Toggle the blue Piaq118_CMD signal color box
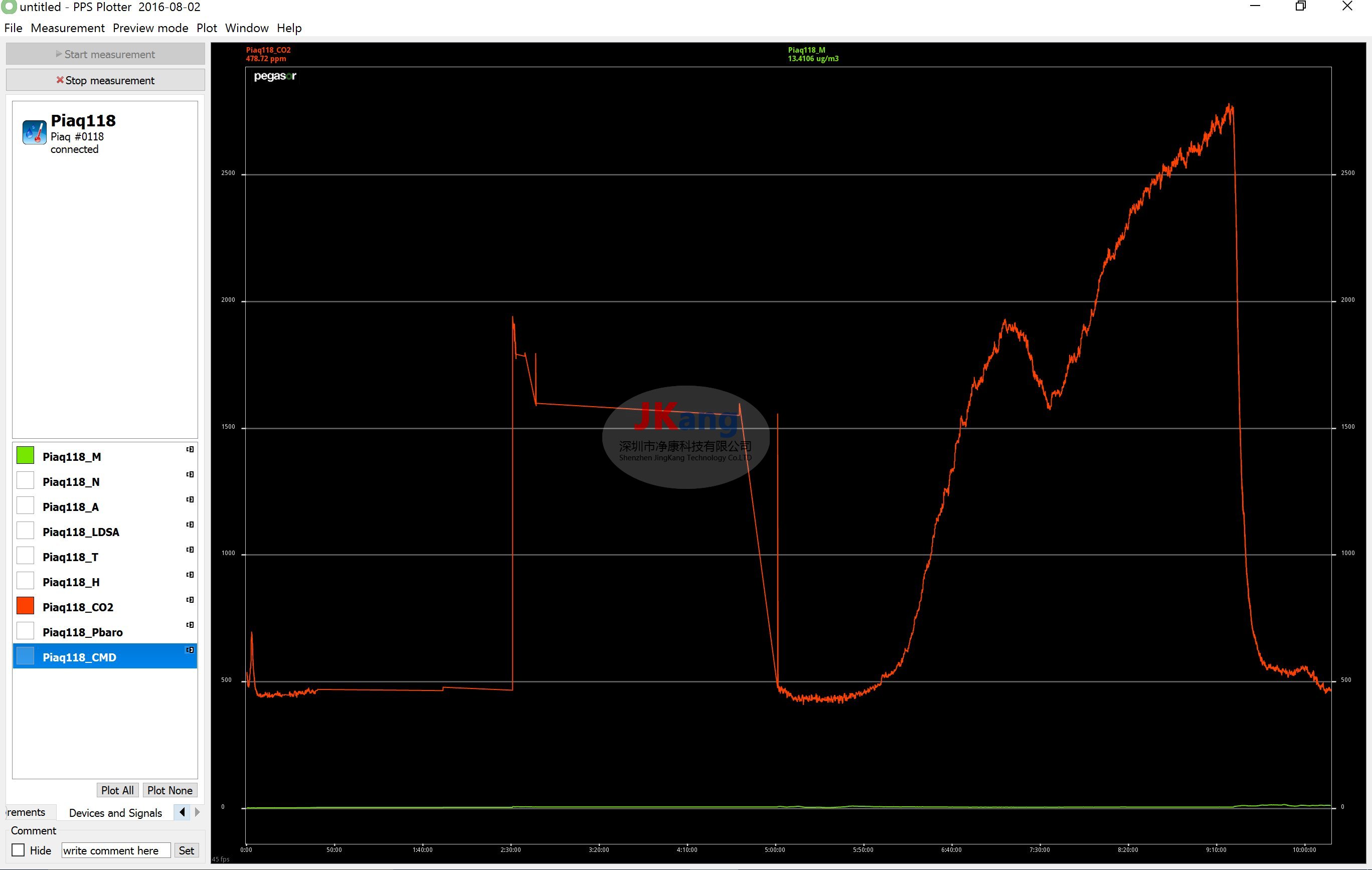 point(25,656)
